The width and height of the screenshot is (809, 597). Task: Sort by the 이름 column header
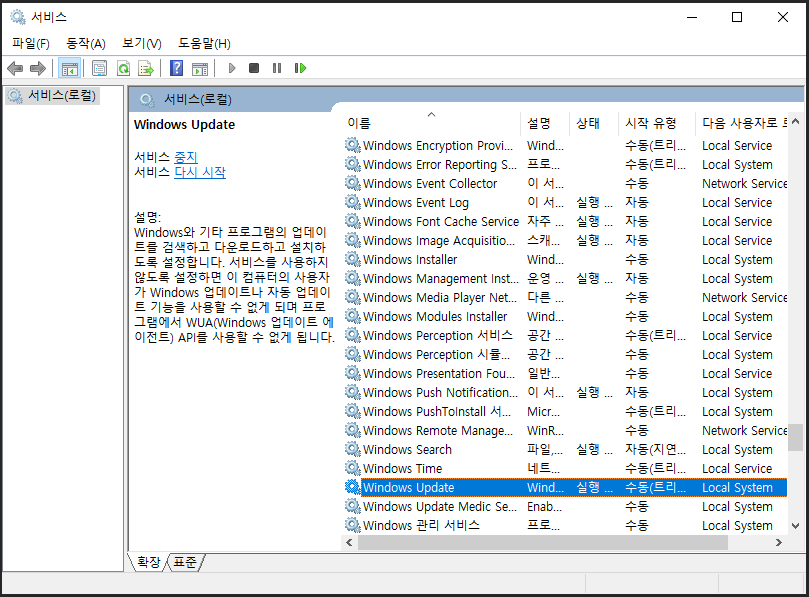pyautogui.click(x=431, y=123)
